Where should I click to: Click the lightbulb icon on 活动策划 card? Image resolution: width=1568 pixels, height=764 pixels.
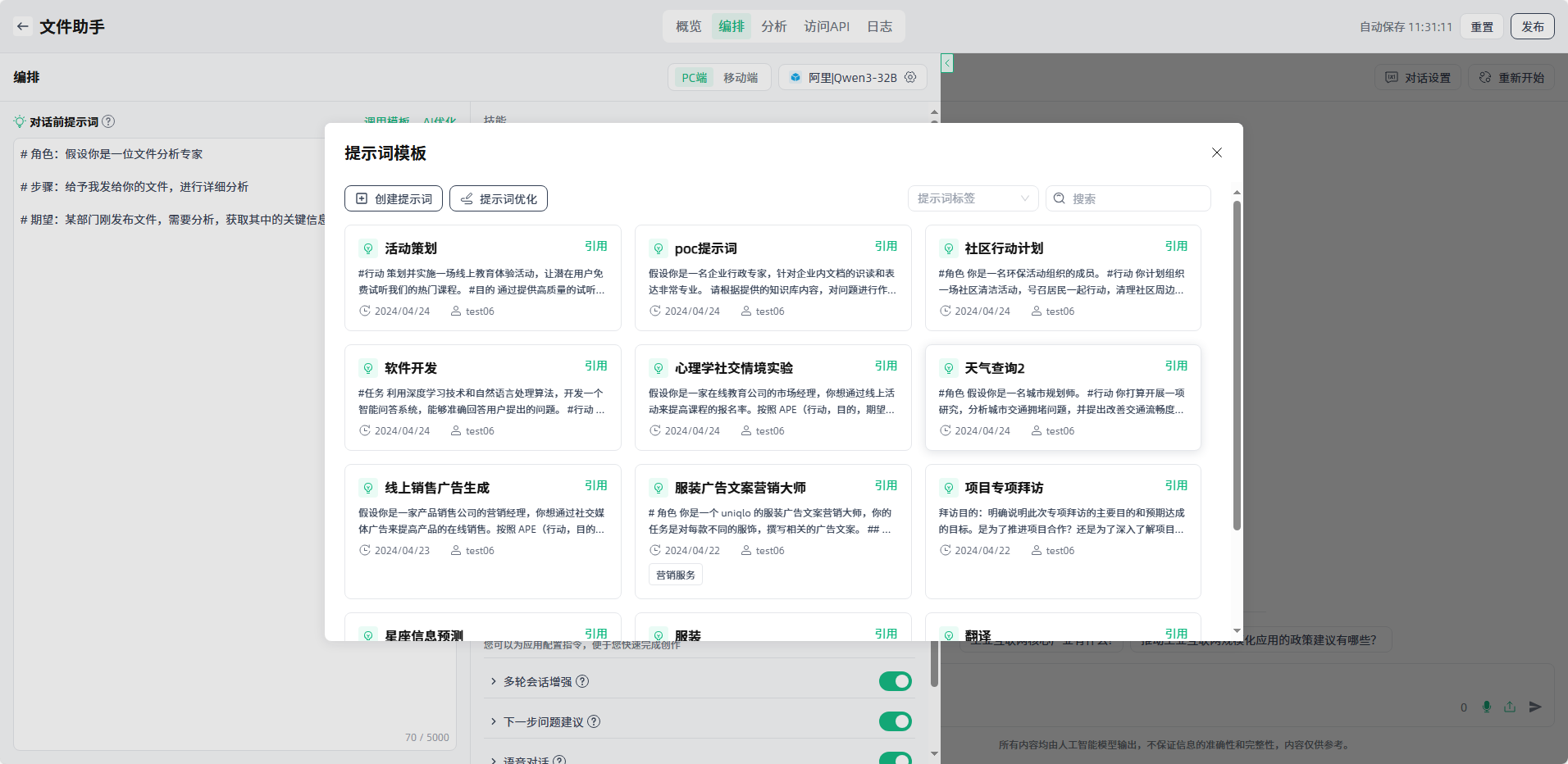click(368, 248)
